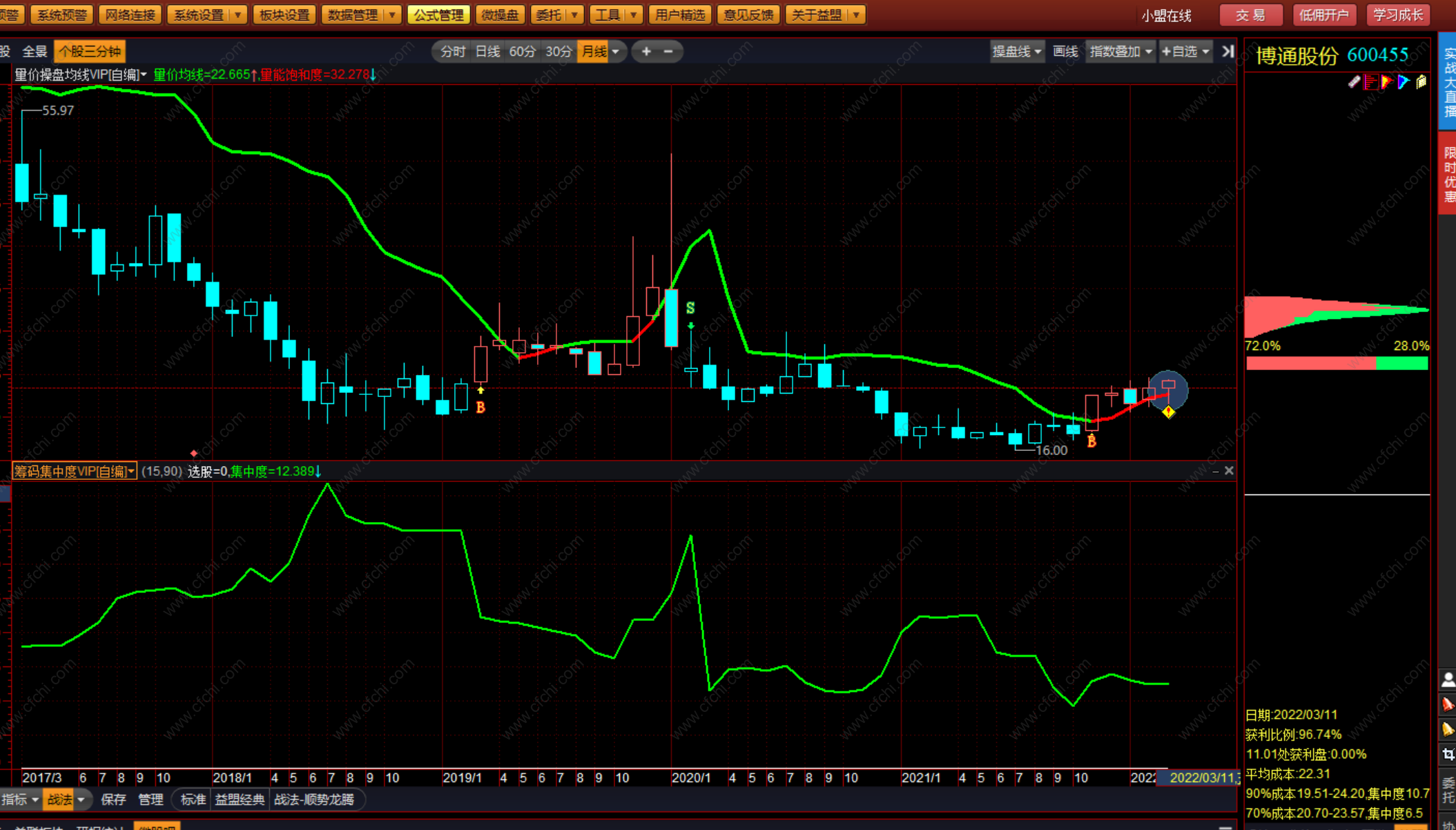1456x830 pixels.
Task: Open the 公式管理 menu
Action: 438,15
